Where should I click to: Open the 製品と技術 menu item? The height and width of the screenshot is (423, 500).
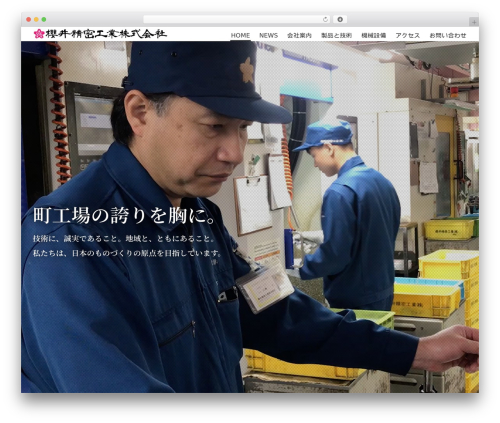coord(336,35)
